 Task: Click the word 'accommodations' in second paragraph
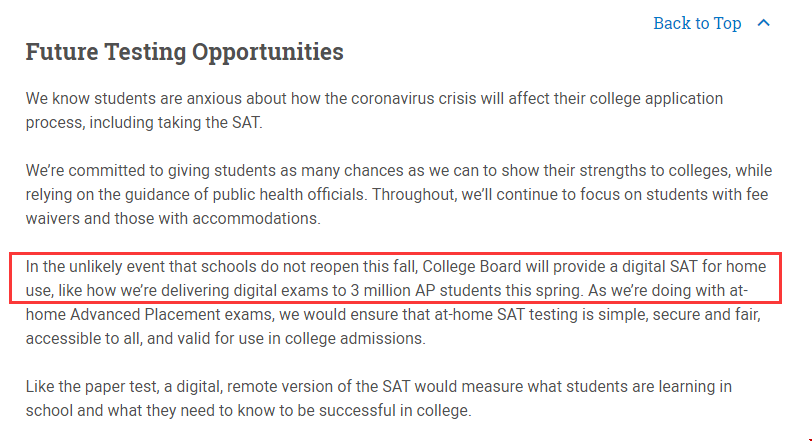256,218
